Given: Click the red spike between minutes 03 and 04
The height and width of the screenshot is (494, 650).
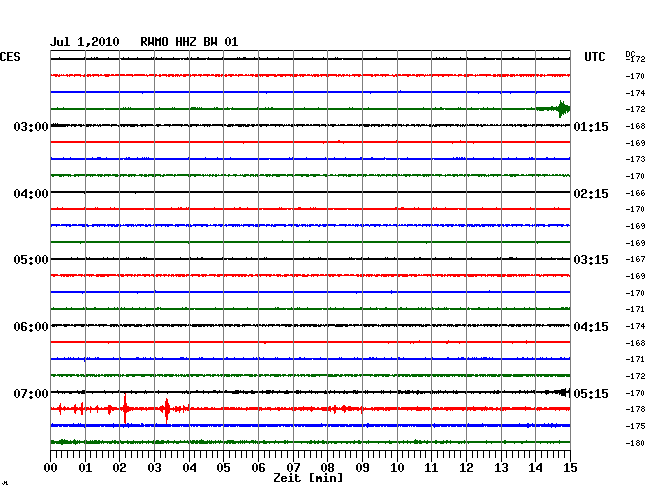Looking at the screenshot, I should tap(167, 410).
